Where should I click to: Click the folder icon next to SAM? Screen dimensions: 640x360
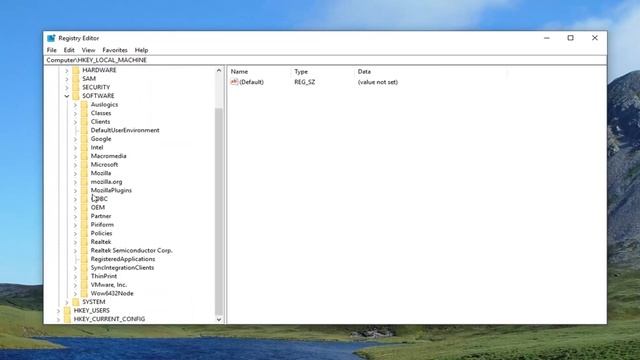pos(76,79)
